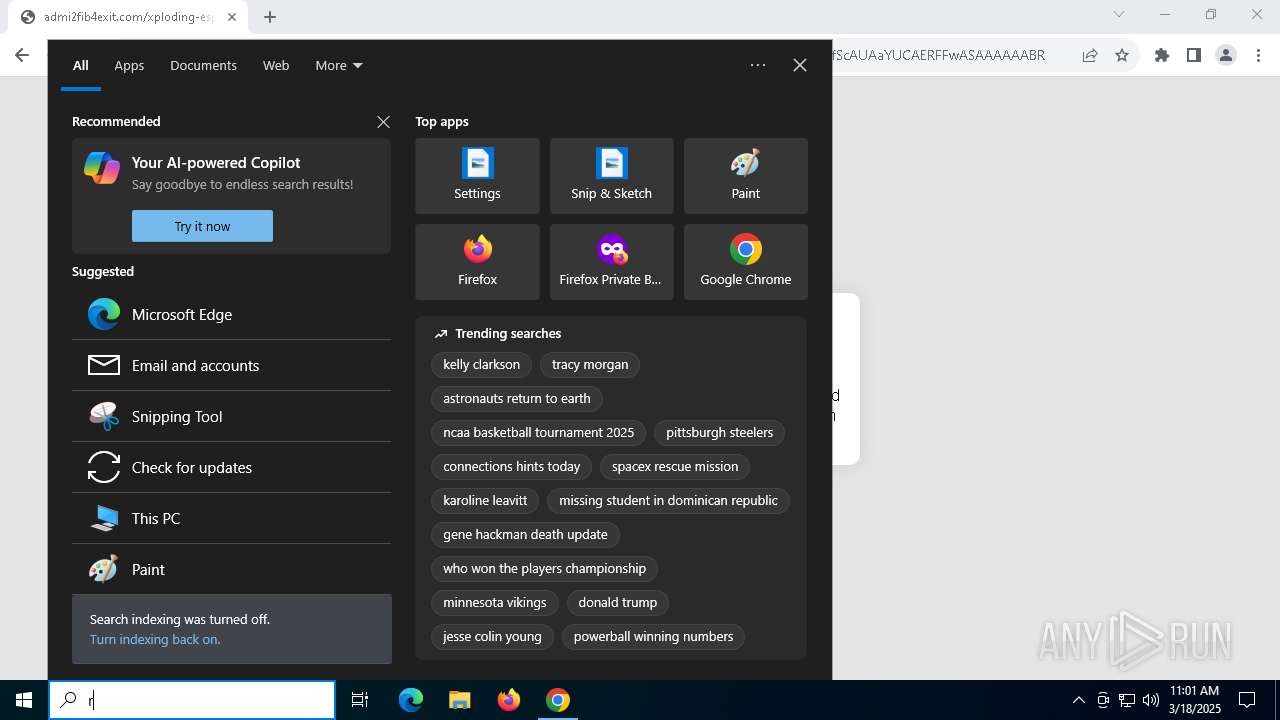The height and width of the screenshot is (720, 1280).
Task: Bookmark page with star icon
Action: coord(1122,55)
